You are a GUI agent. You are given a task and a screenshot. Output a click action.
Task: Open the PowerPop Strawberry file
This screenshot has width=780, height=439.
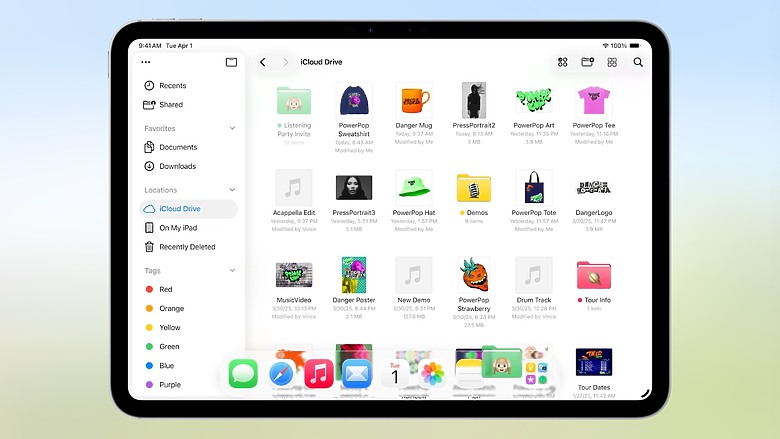coord(474,275)
